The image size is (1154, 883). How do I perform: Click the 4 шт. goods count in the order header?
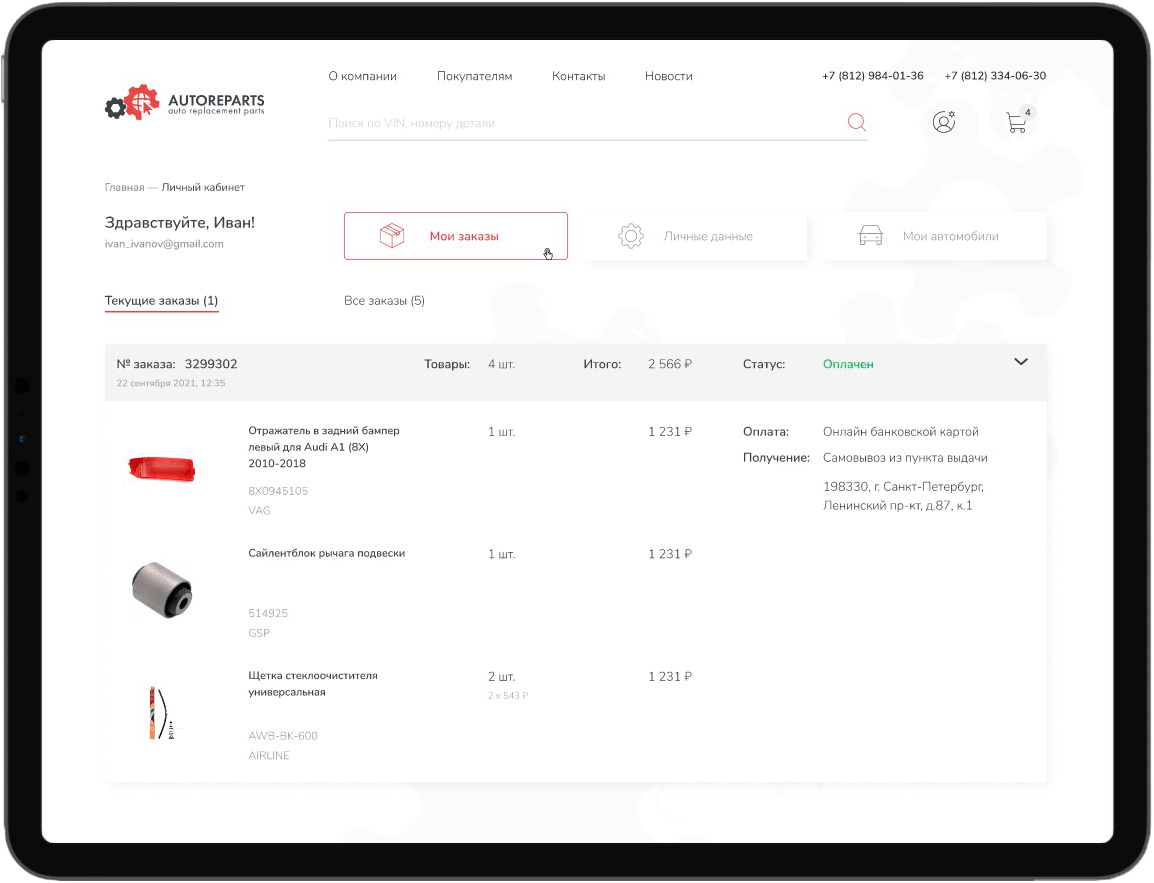click(501, 364)
